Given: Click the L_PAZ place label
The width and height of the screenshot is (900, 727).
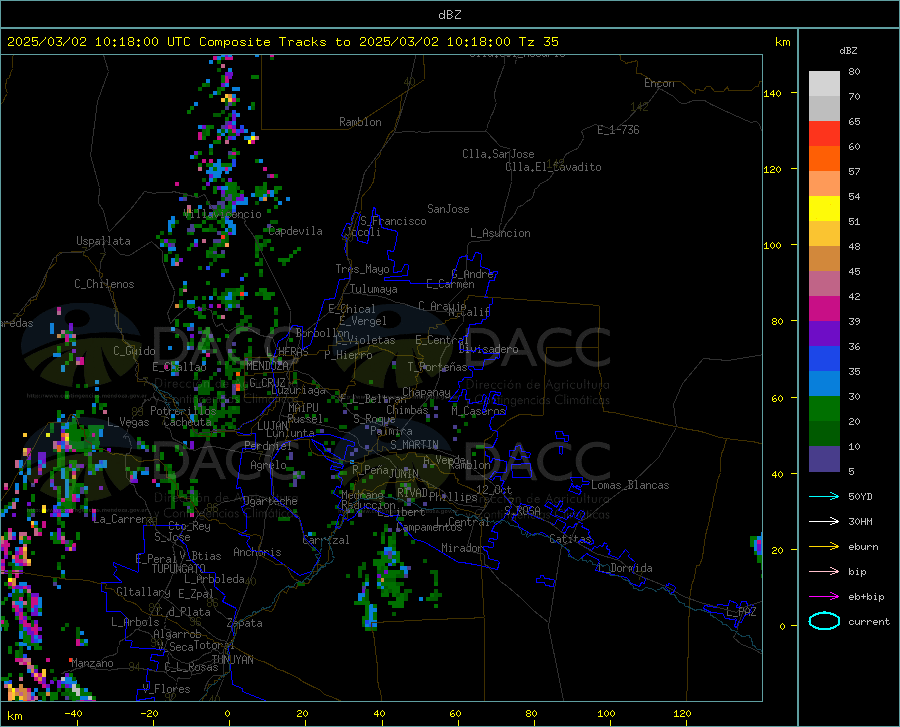Looking at the screenshot, I should point(741,612).
